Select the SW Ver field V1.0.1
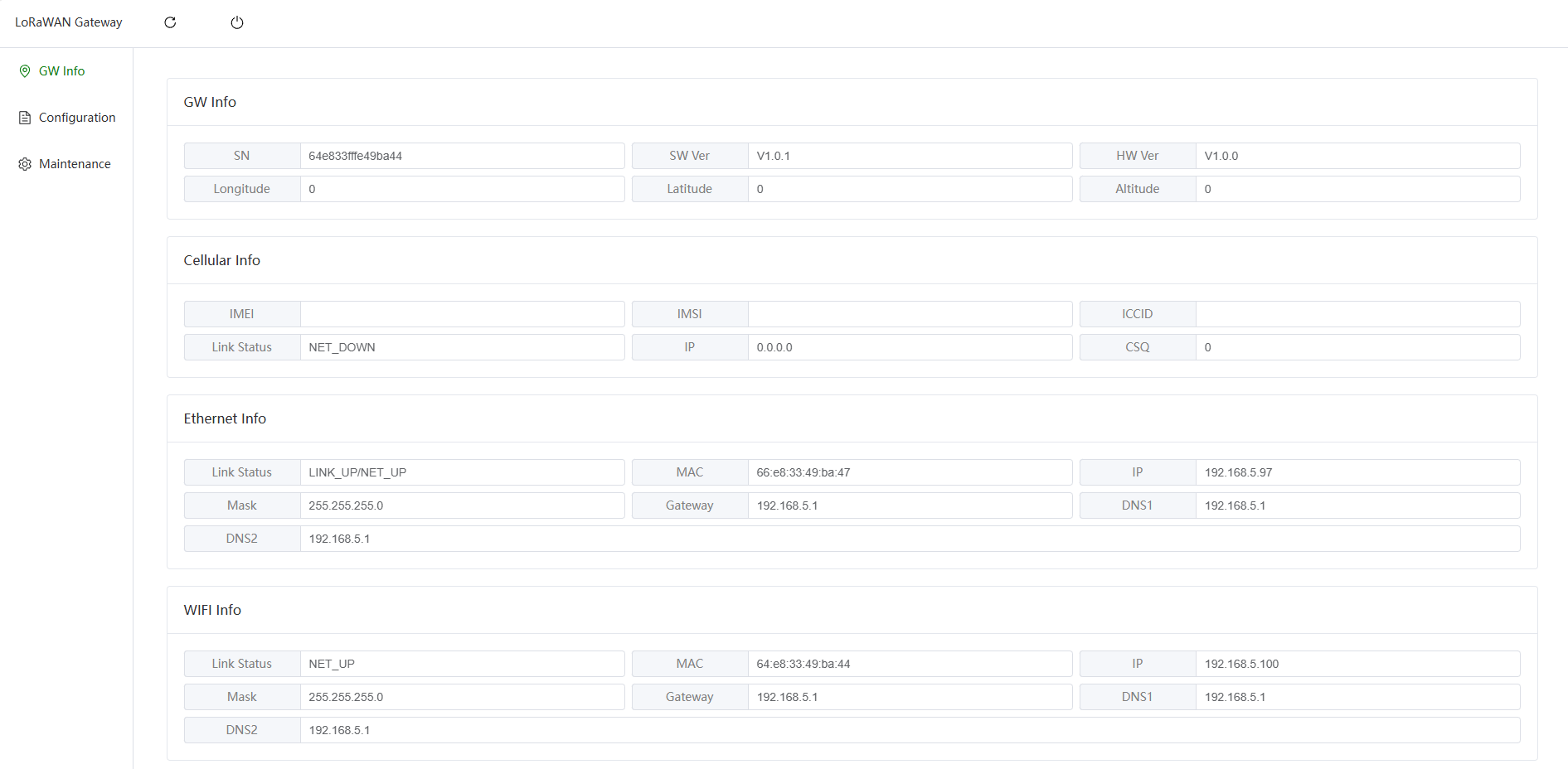The width and height of the screenshot is (1568, 769). 910,156
